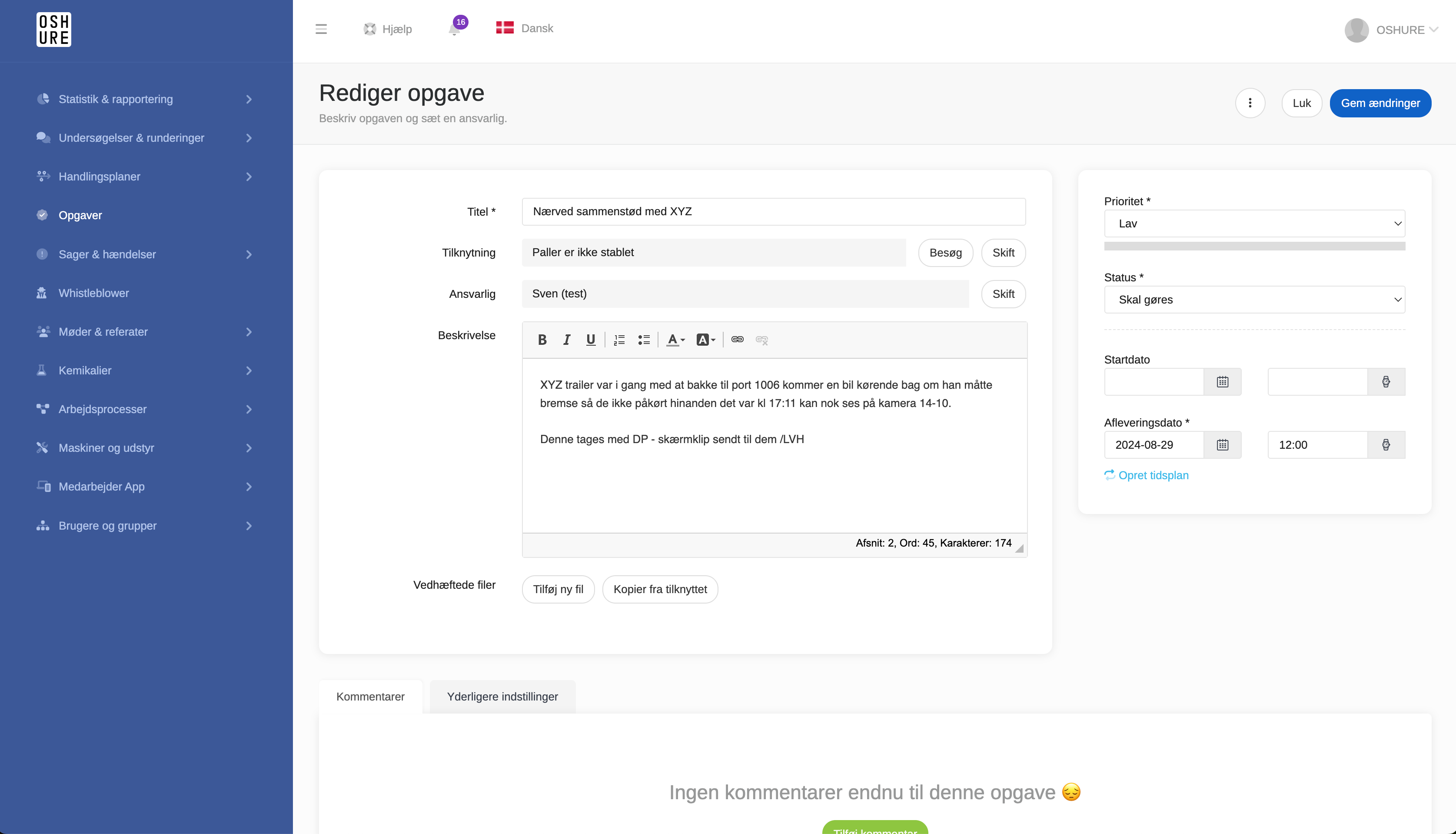Open Opgaver in the sidebar
This screenshot has width=1456, height=834.
(x=80, y=215)
